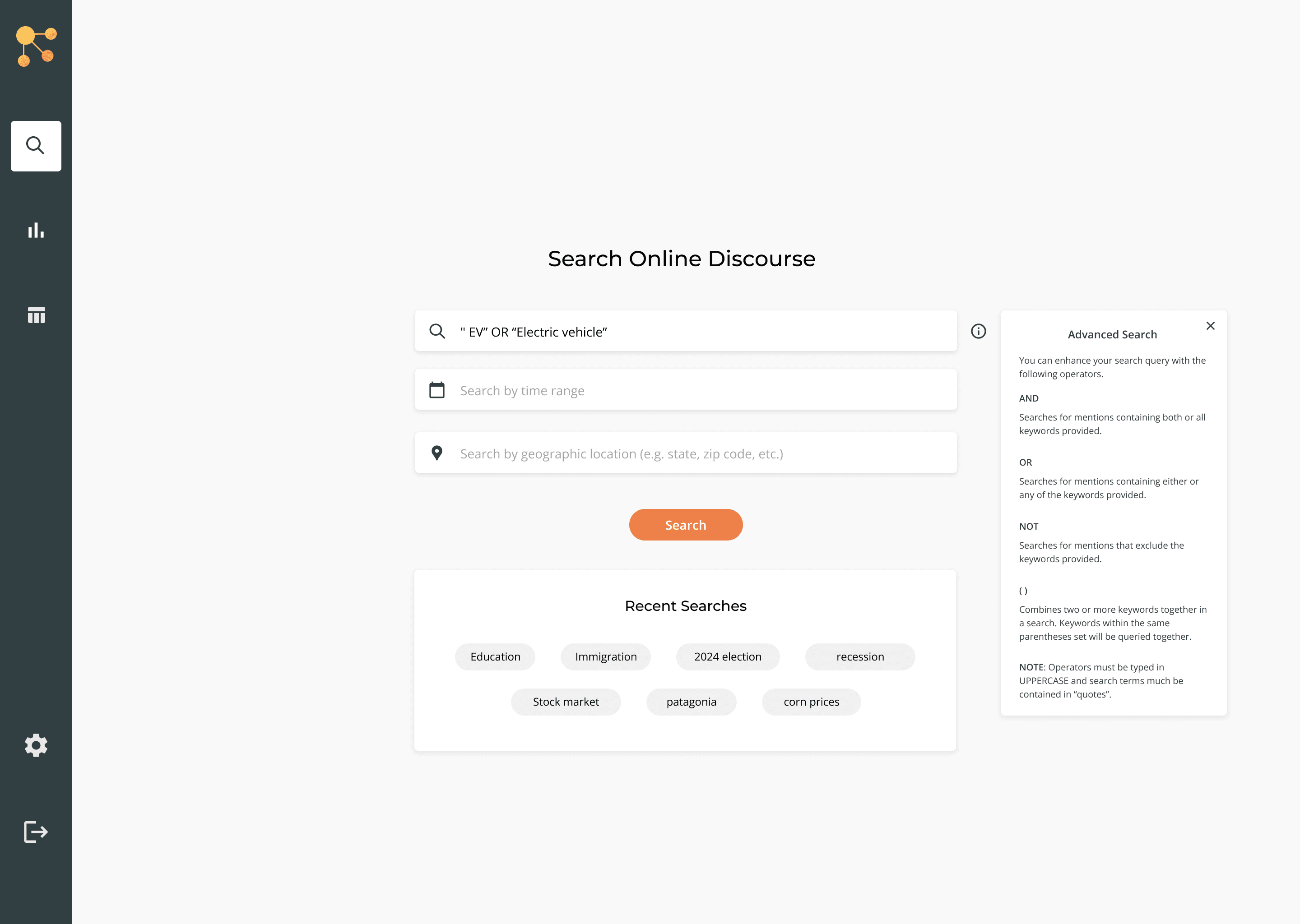The width and height of the screenshot is (1300, 924).
Task: Click the location pin icon
Action: click(x=436, y=453)
